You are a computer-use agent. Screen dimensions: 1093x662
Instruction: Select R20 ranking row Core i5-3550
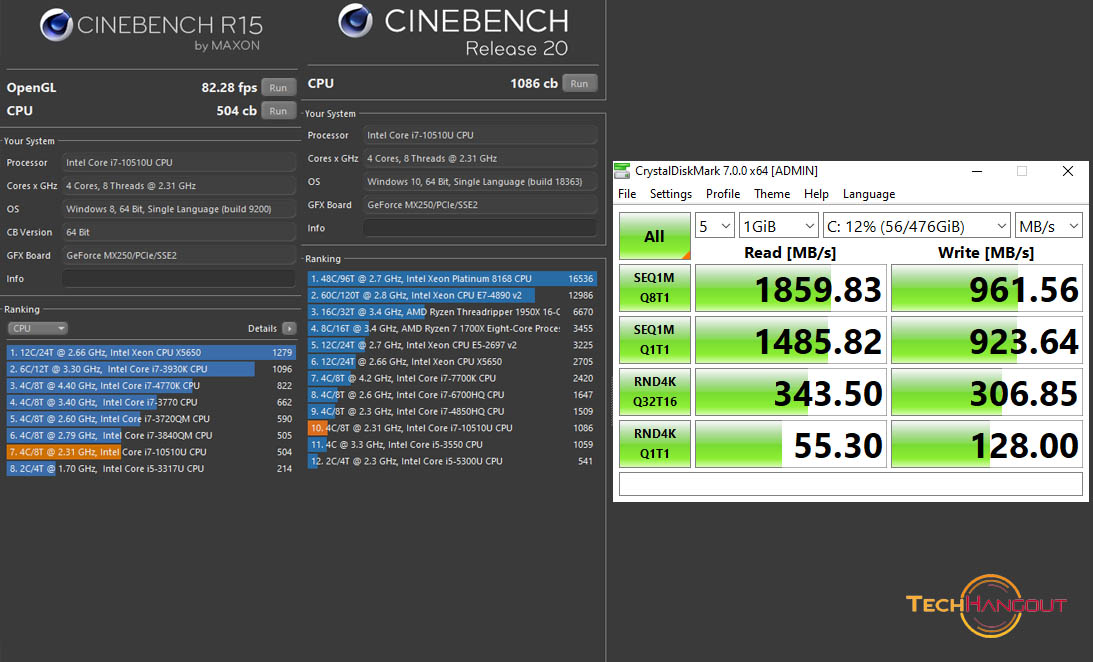[452, 445]
